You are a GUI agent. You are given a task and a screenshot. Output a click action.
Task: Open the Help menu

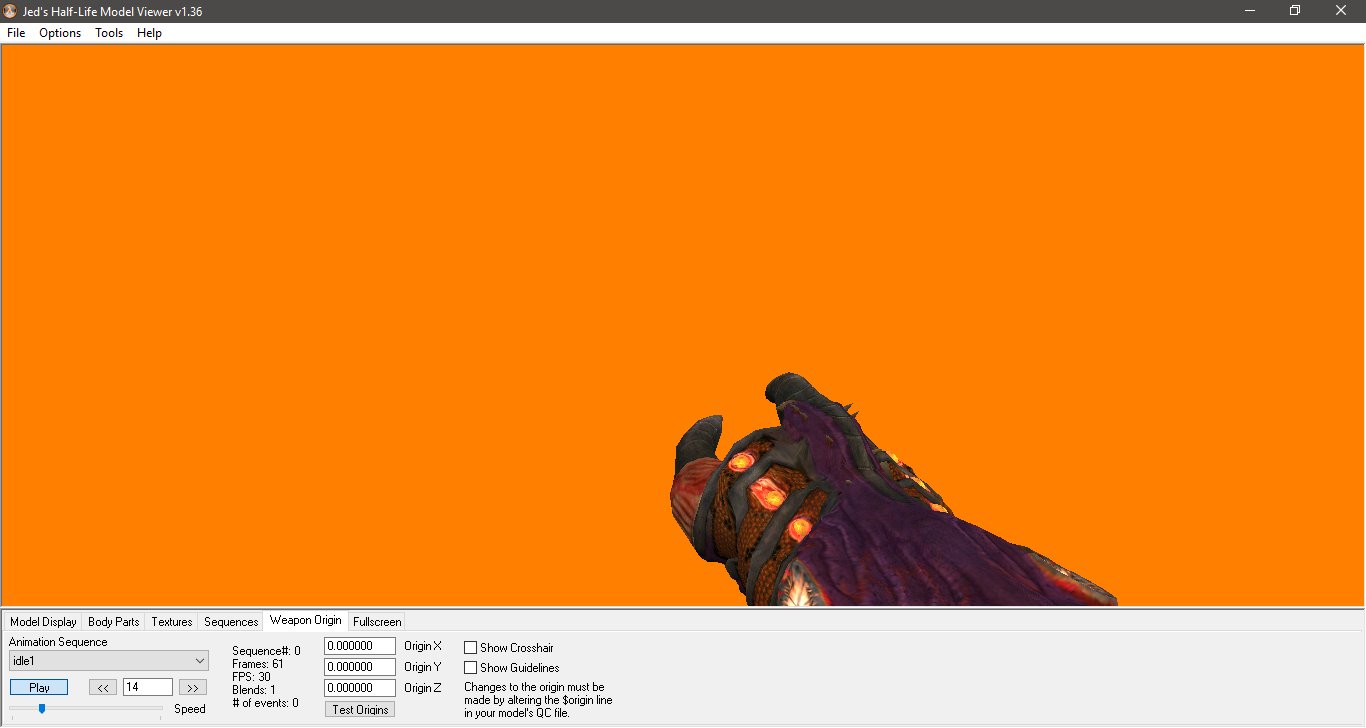148,33
